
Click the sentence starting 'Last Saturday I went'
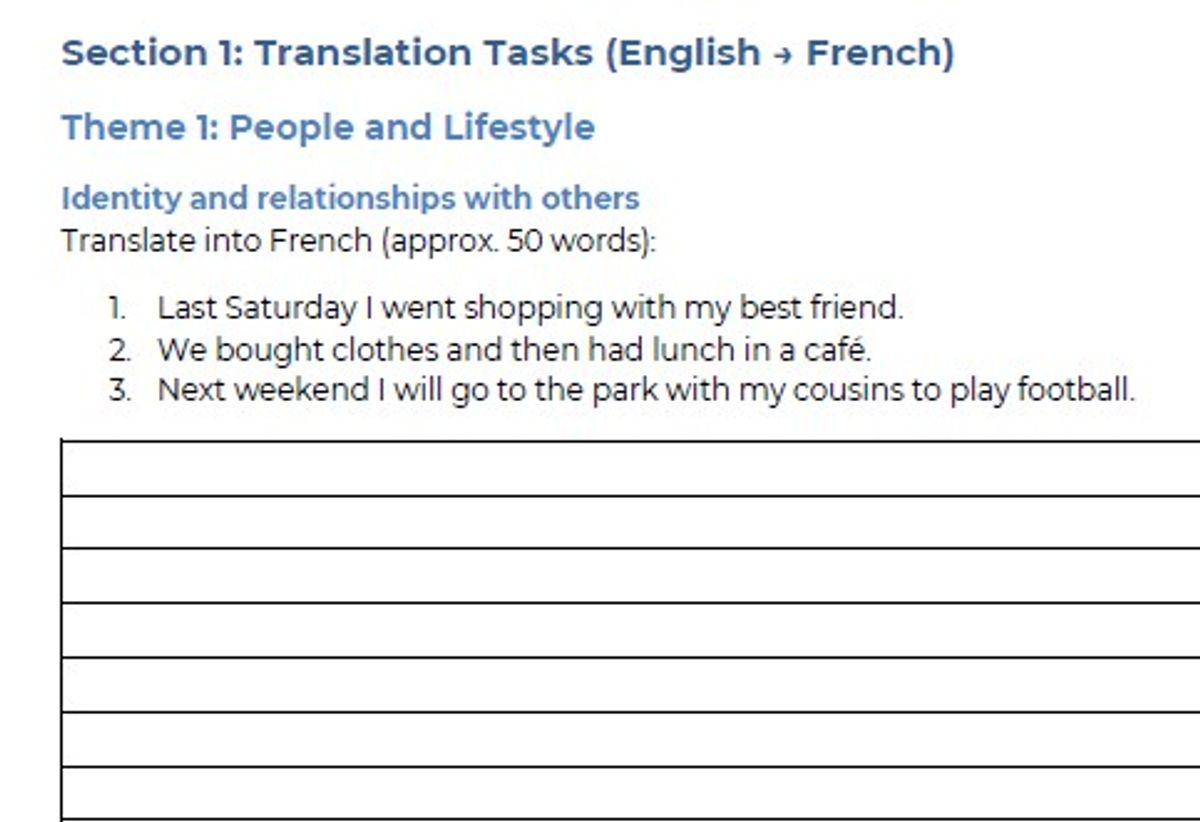[529, 308]
